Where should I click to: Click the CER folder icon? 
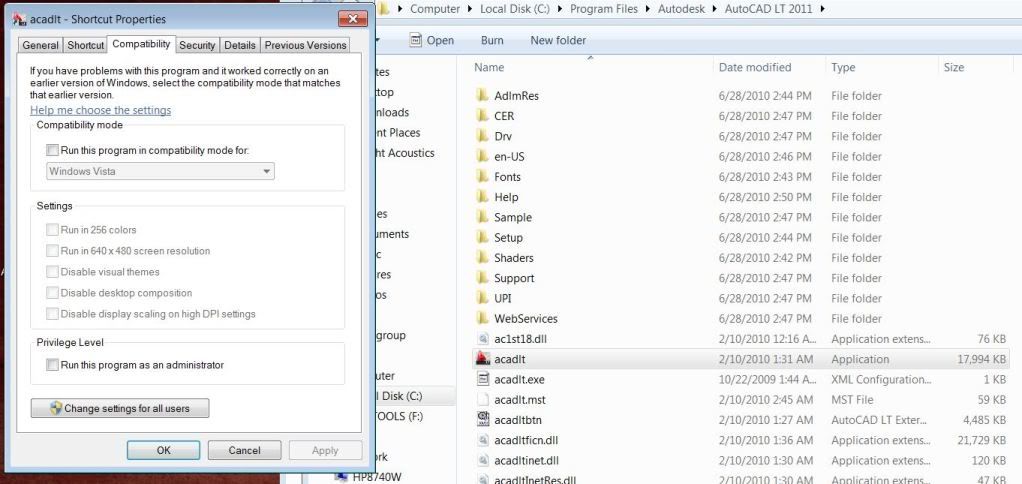[x=482, y=116]
